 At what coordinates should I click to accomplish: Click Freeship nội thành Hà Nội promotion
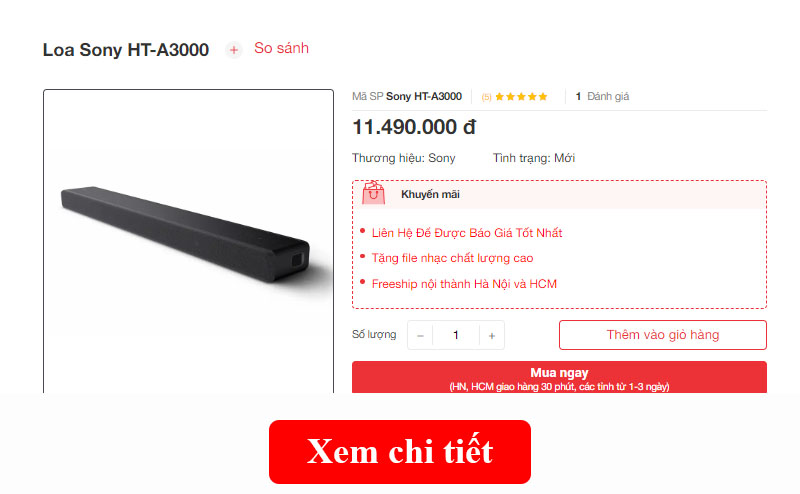(x=464, y=284)
